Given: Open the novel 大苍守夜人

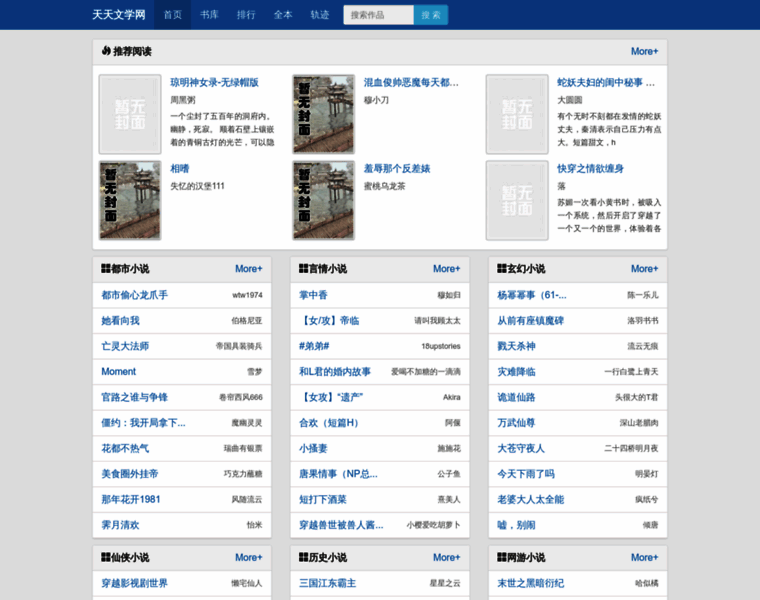Looking at the screenshot, I should point(521,448).
